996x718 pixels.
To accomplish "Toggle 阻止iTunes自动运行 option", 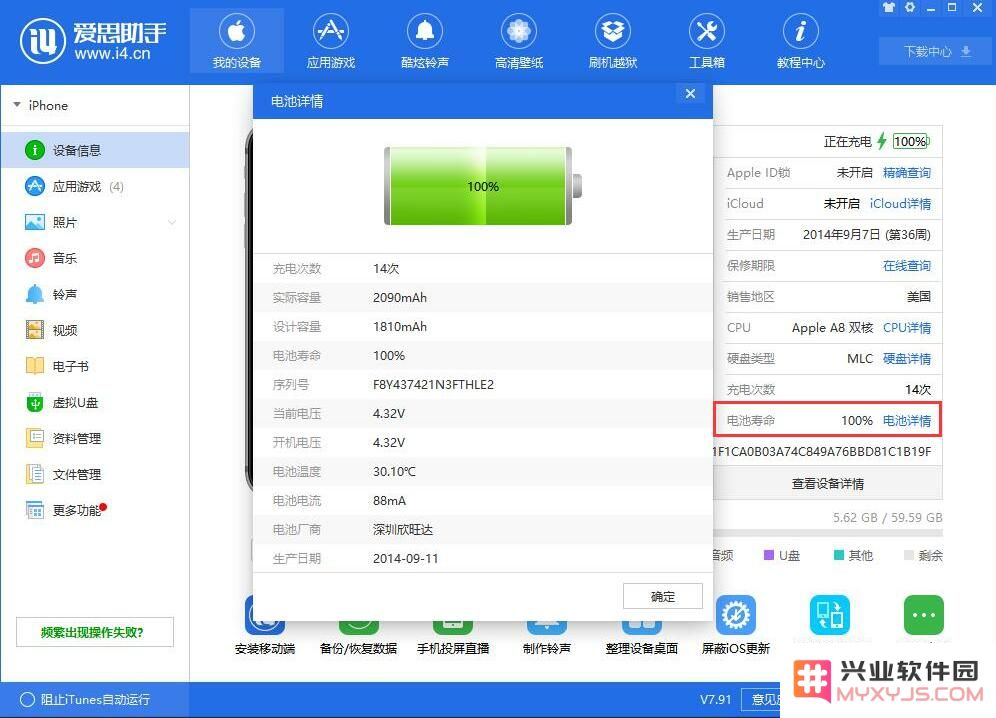I will [x=27, y=700].
